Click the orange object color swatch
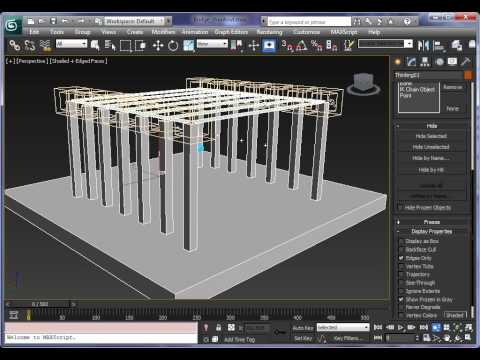480x360 pixels. 468,75
